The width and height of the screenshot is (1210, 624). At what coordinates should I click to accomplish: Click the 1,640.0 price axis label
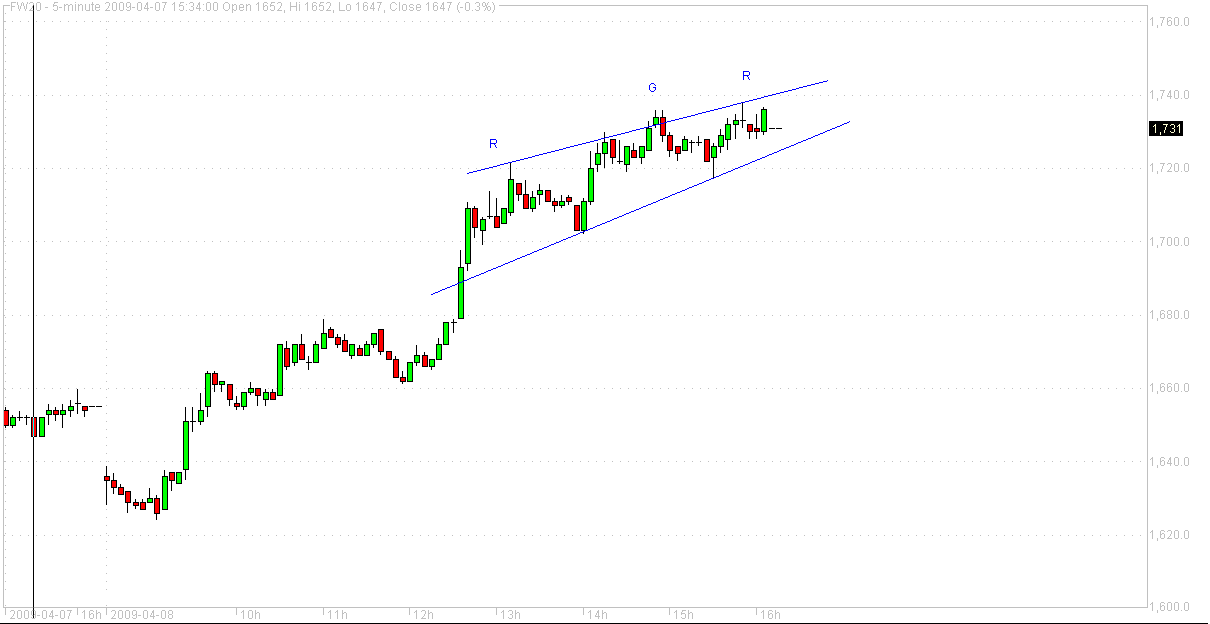pyautogui.click(x=1171, y=462)
